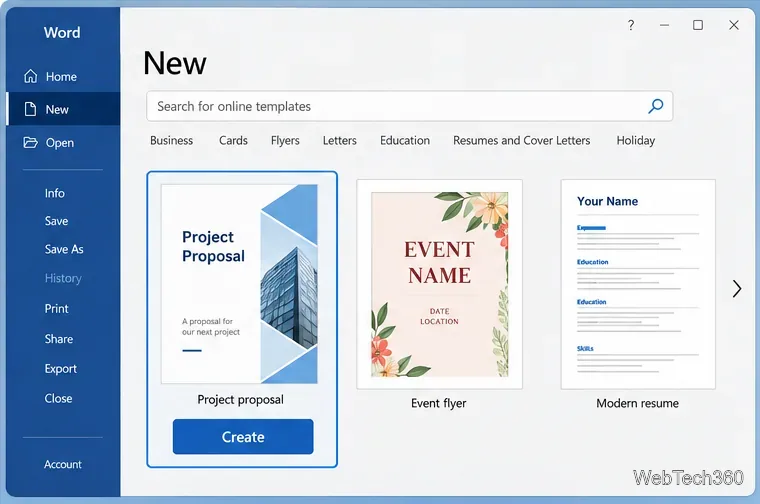
Task: Maximize the Word window
Action: 697,25
